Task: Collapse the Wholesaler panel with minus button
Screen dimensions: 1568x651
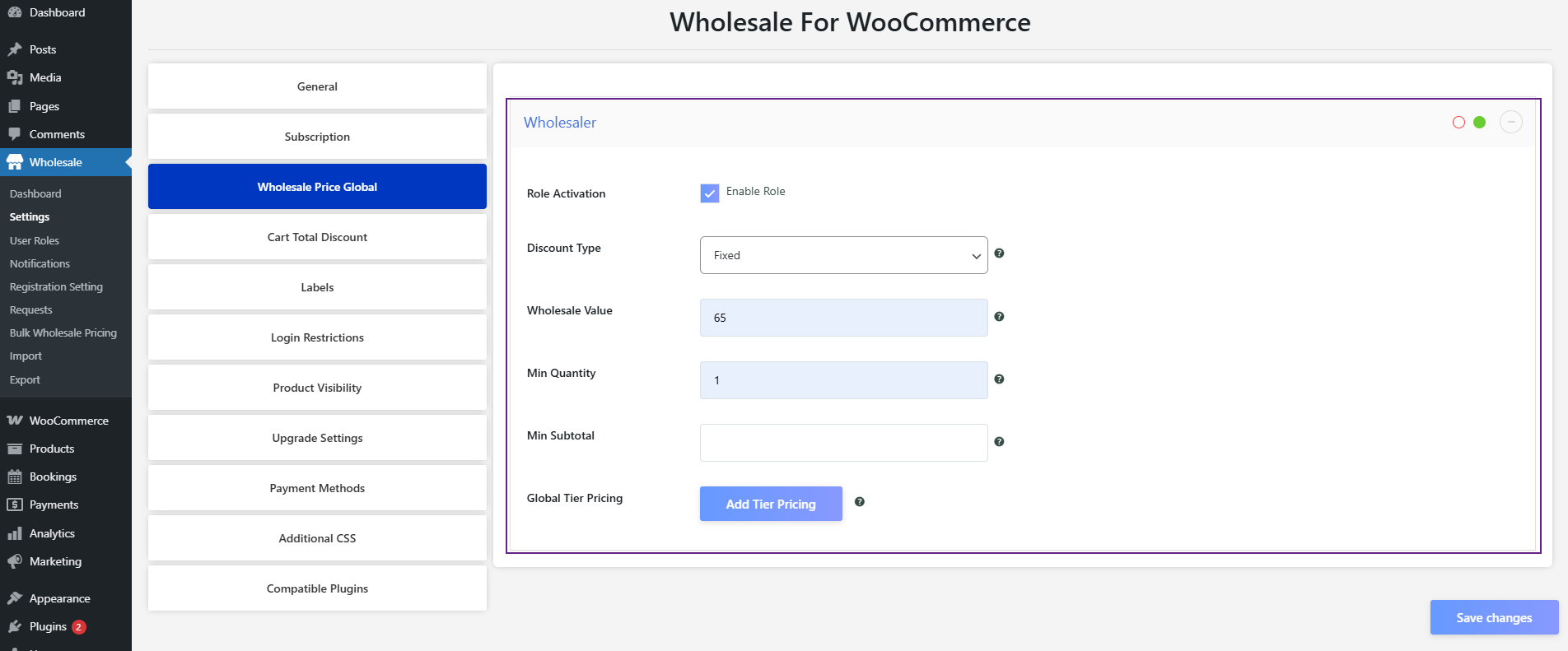Action: [1511, 122]
